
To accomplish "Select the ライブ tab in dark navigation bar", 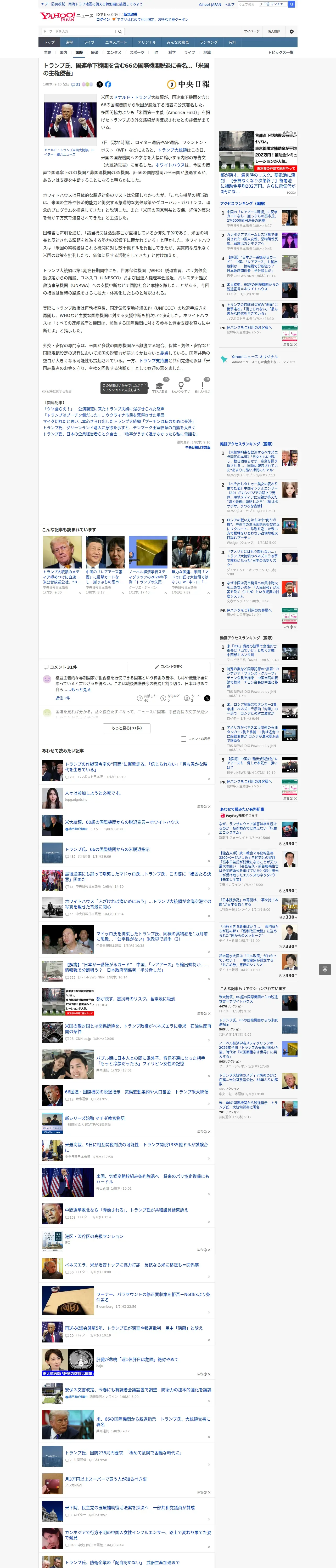I will pyautogui.click(x=89, y=43).
